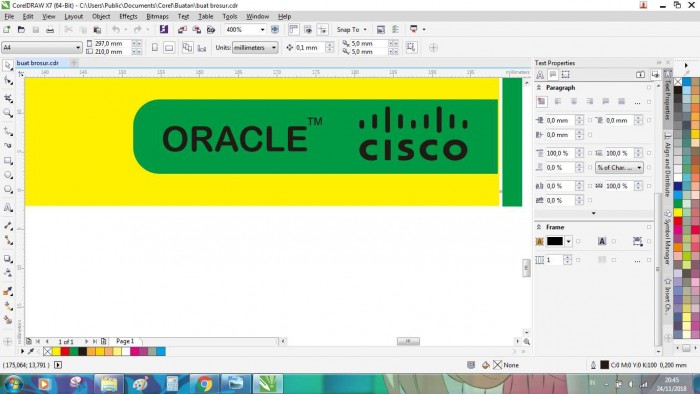Select left paragraph alignment

tap(558, 102)
